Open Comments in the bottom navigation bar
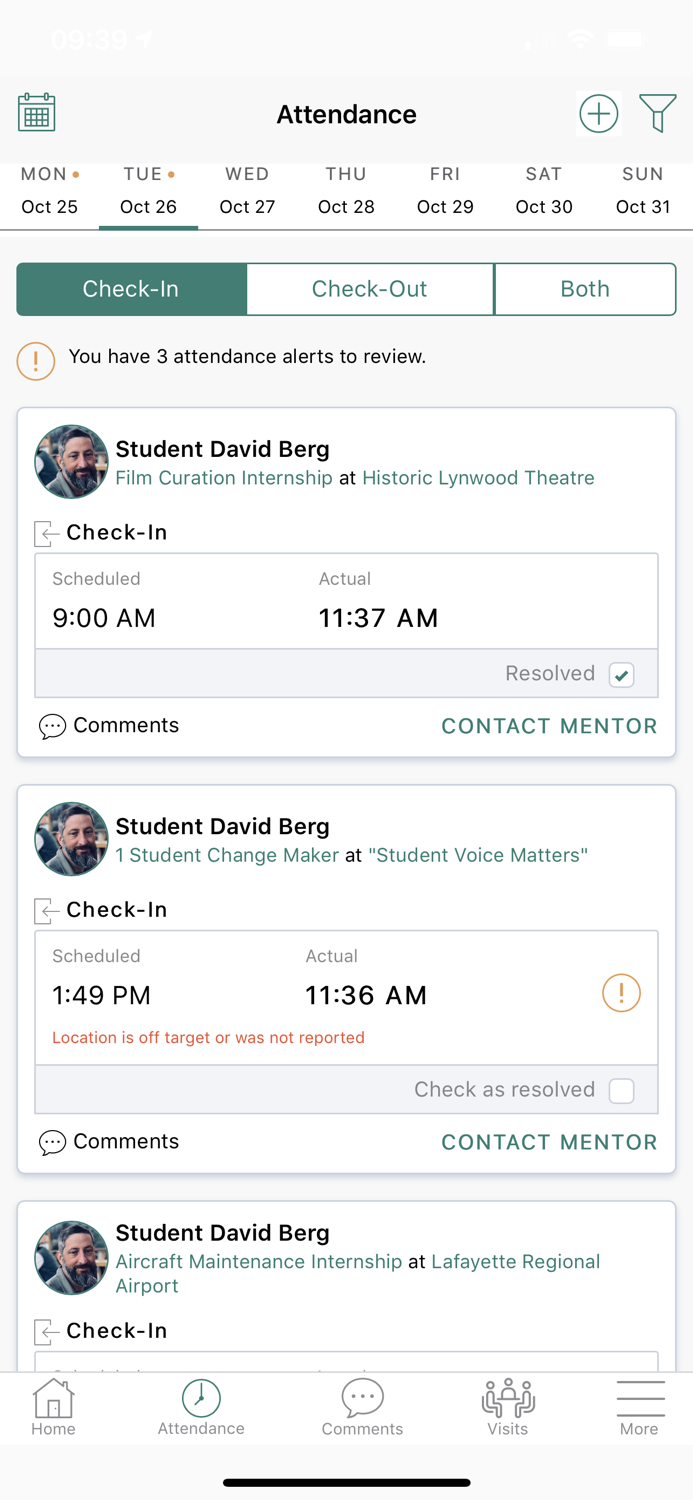 pyautogui.click(x=362, y=1408)
